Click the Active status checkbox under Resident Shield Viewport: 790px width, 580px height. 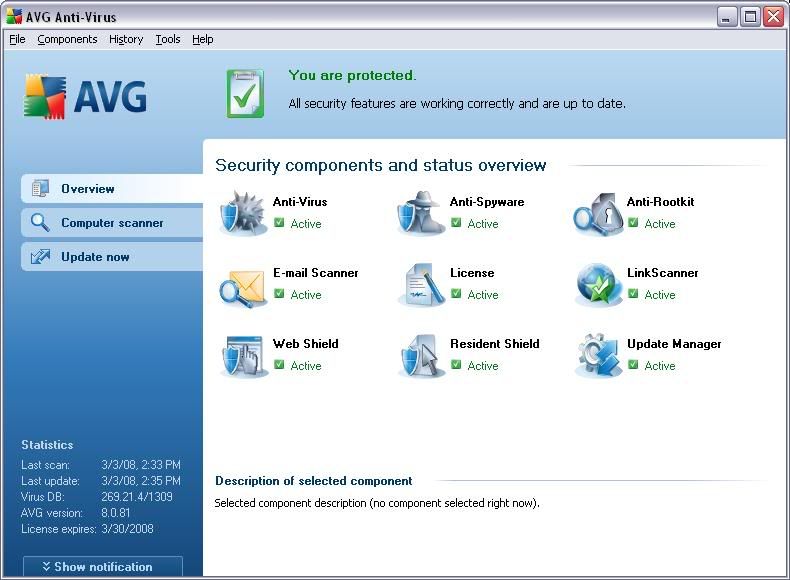457,365
